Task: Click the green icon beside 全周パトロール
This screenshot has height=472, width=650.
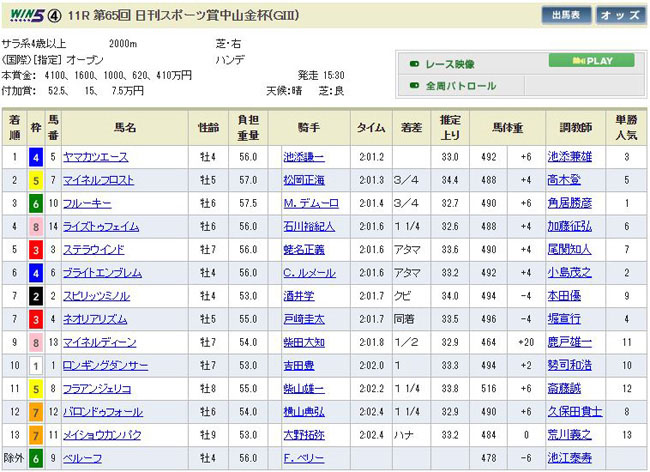Action: tap(414, 86)
